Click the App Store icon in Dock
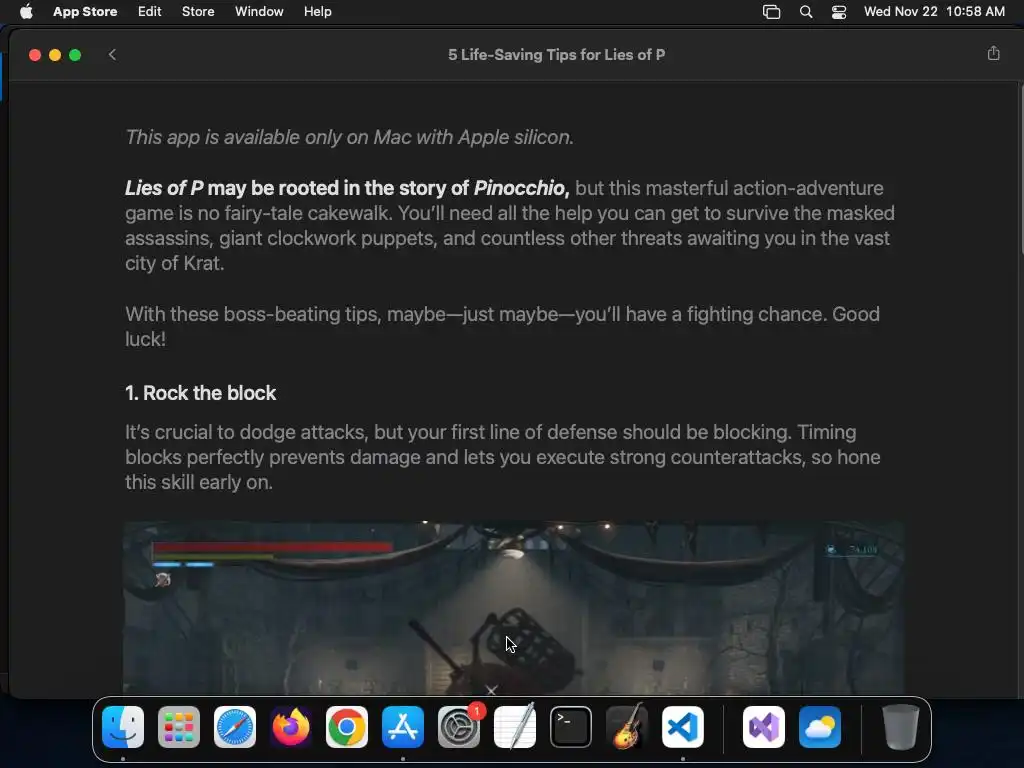The image size is (1024, 768). [x=403, y=727]
